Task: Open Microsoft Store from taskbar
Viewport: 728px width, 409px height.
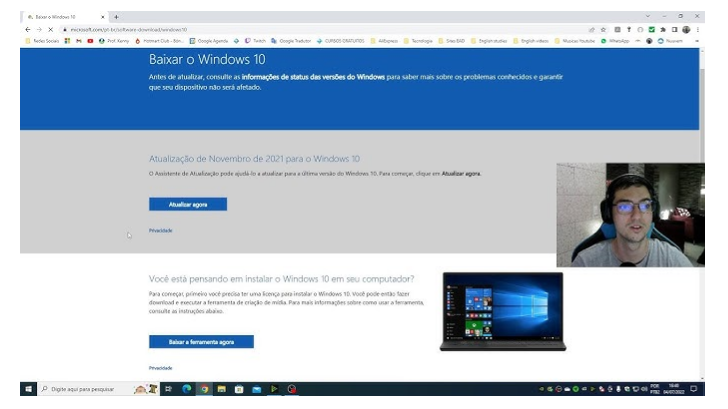Action: (x=239, y=389)
